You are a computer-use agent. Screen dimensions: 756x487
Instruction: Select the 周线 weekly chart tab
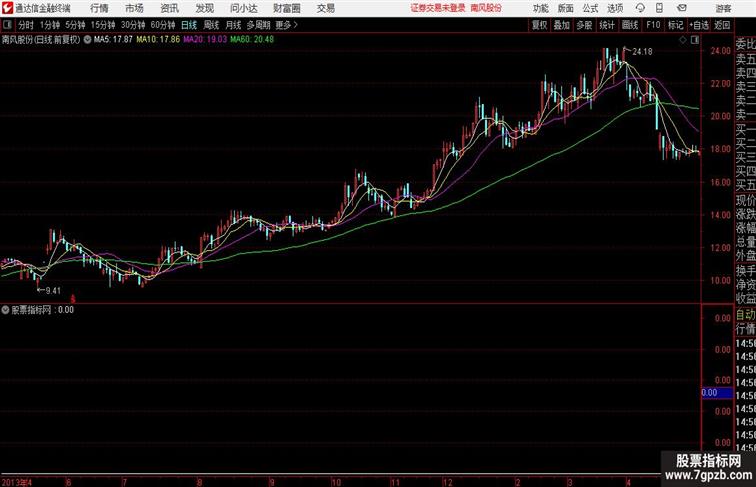[x=211, y=25]
